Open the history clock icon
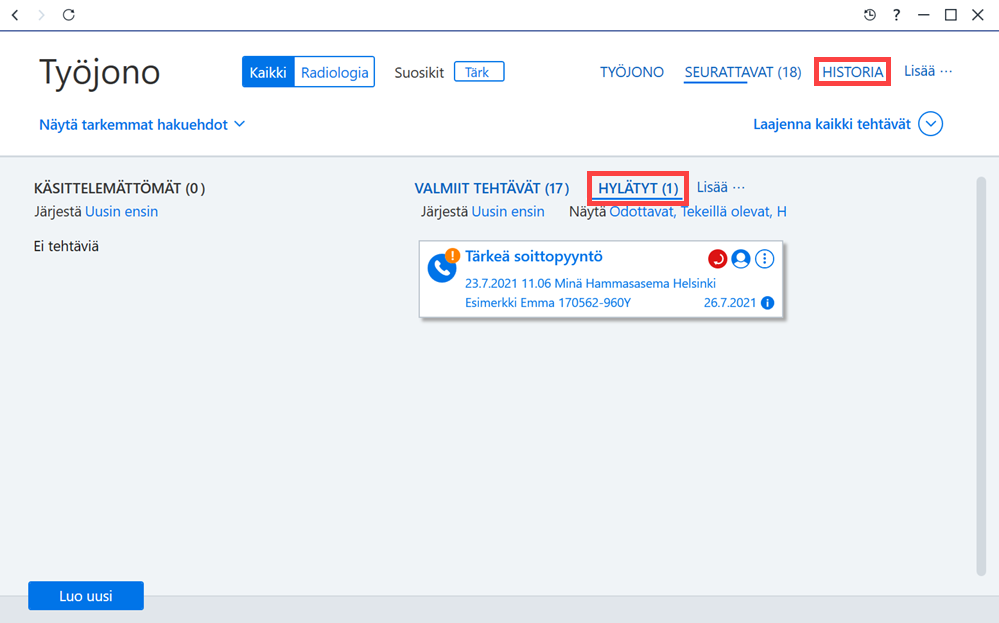This screenshot has height=623, width=999. [870, 15]
